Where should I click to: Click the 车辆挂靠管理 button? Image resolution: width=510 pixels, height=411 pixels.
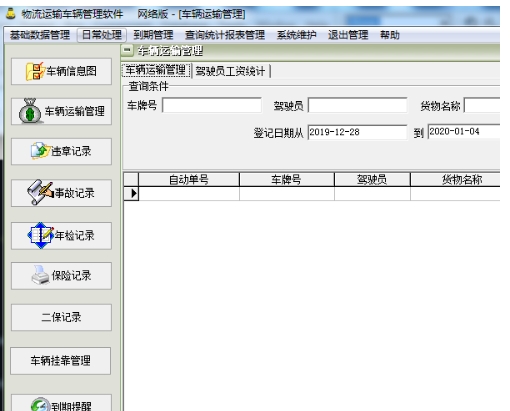click(61, 361)
